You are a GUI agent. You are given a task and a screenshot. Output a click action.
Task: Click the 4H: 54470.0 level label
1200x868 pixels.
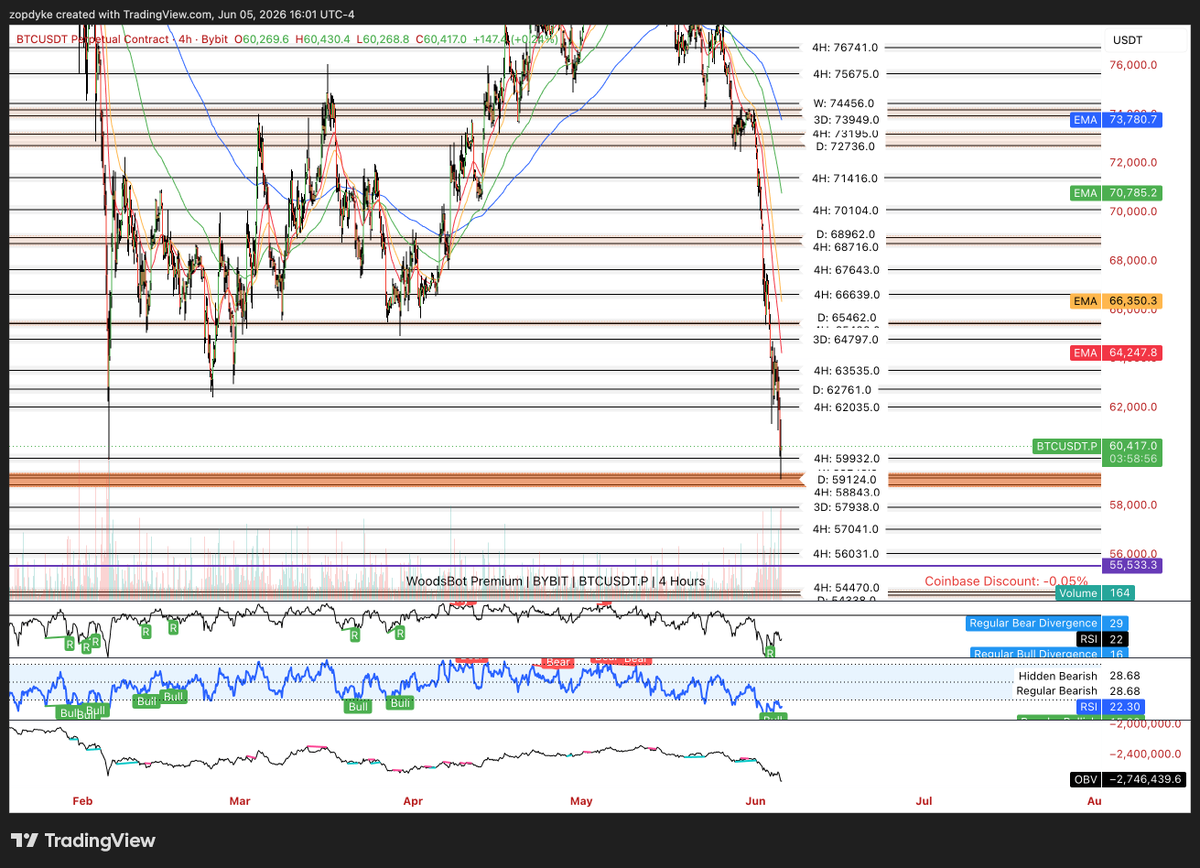coord(846,587)
